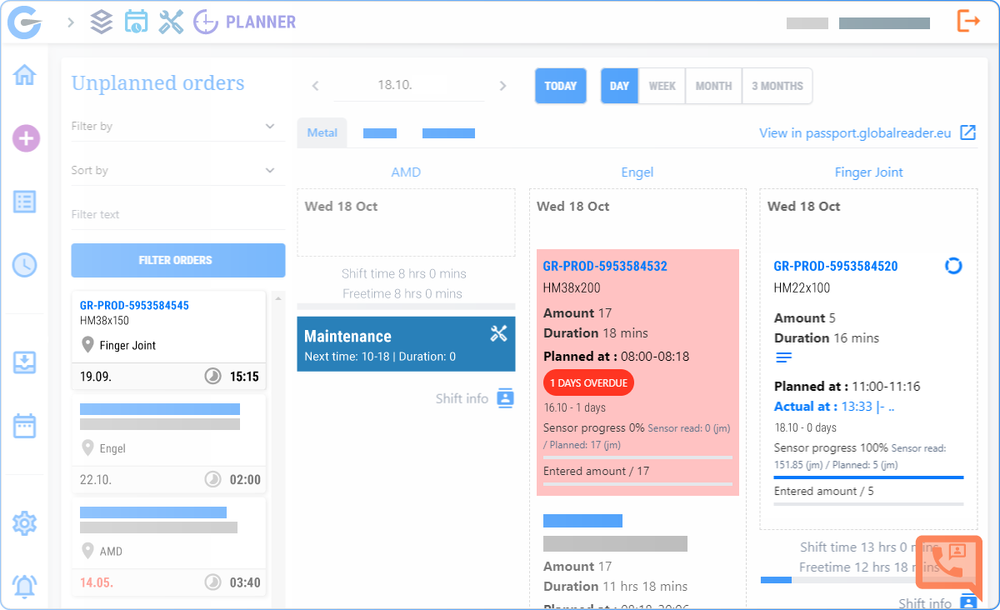Viewport: 1000px width, 610px height.
Task: Go to previous day with left arrow
Action: click(x=315, y=86)
